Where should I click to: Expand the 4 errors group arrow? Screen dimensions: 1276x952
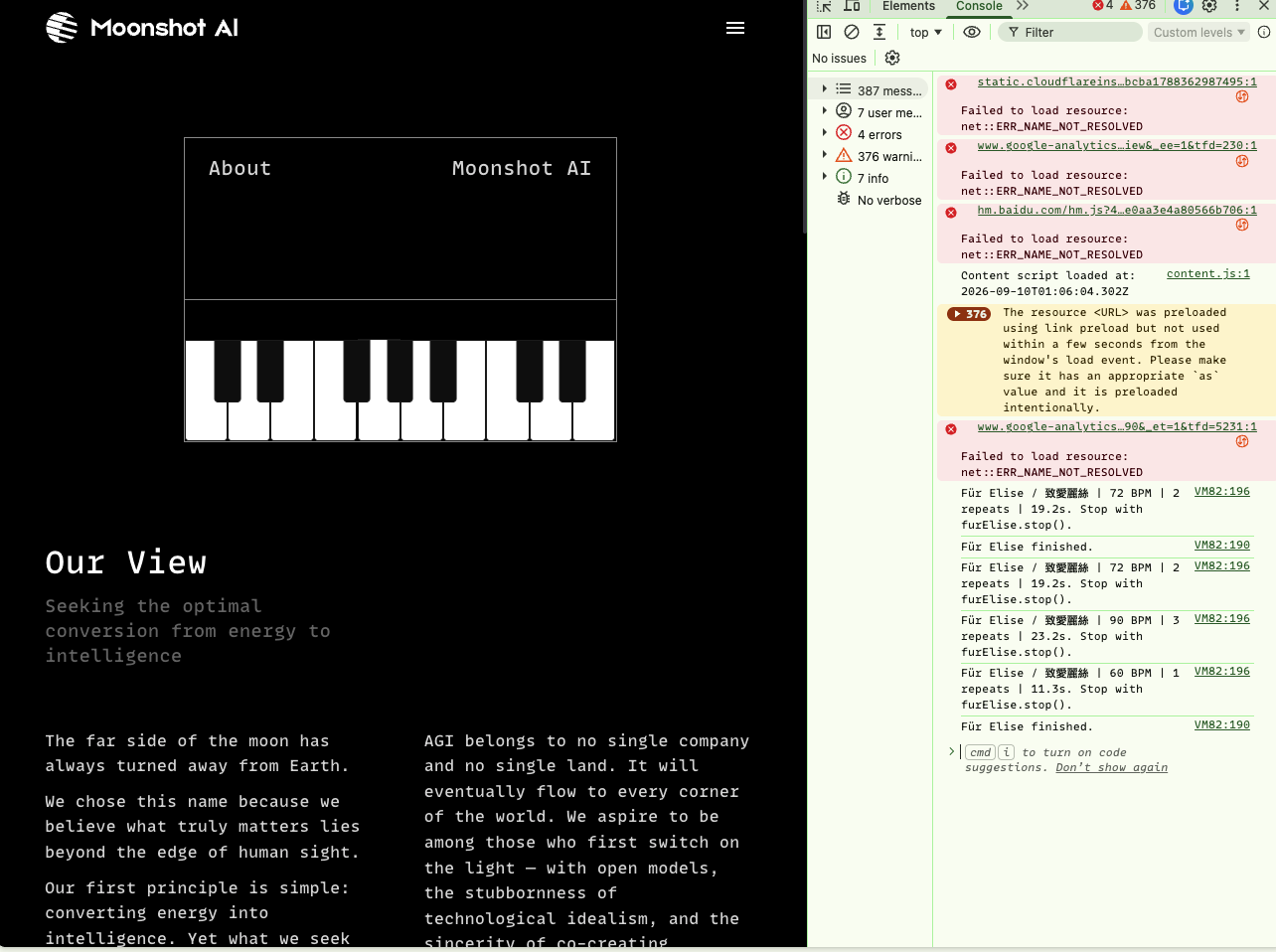(x=825, y=133)
